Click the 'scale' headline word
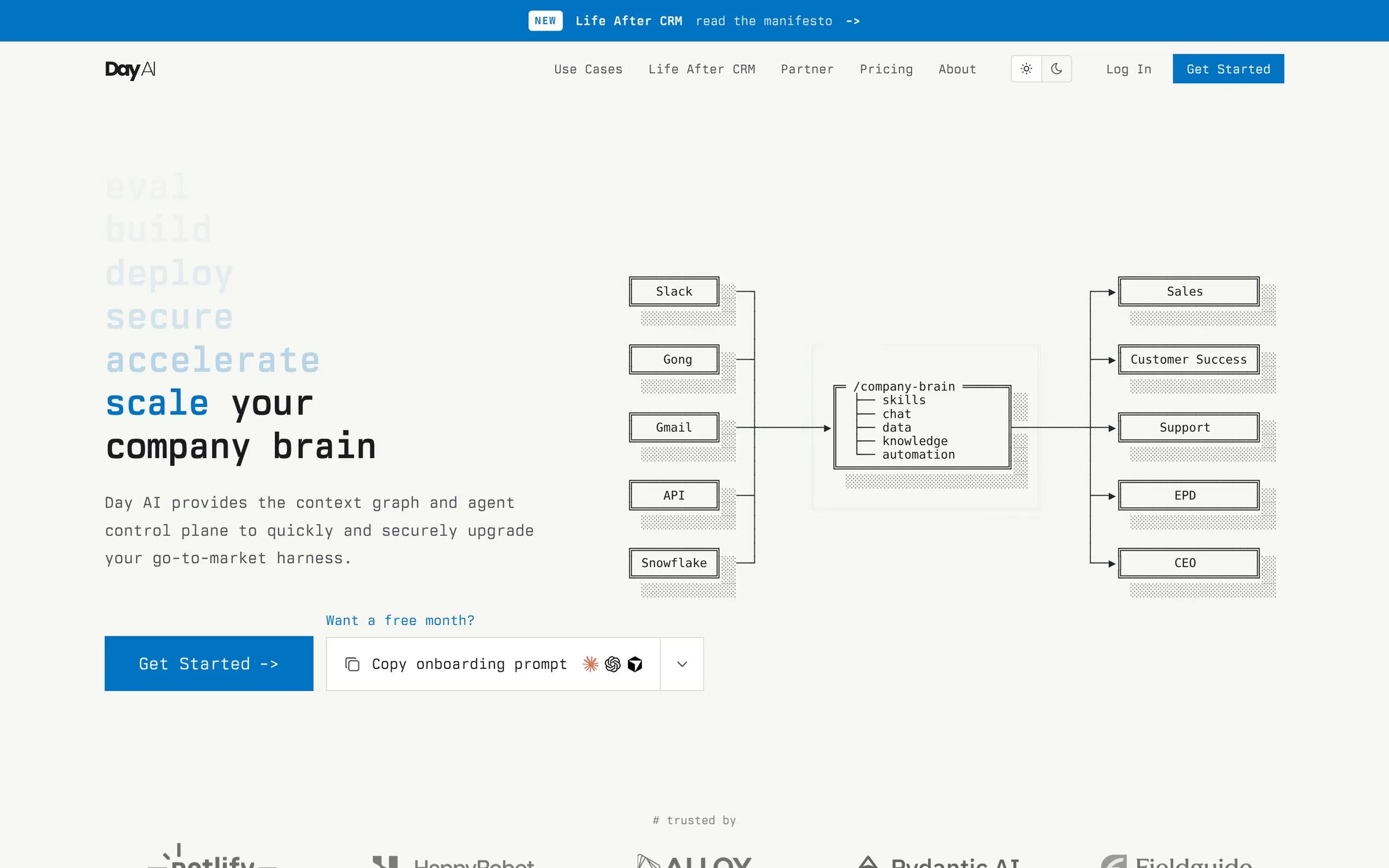 point(157,403)
